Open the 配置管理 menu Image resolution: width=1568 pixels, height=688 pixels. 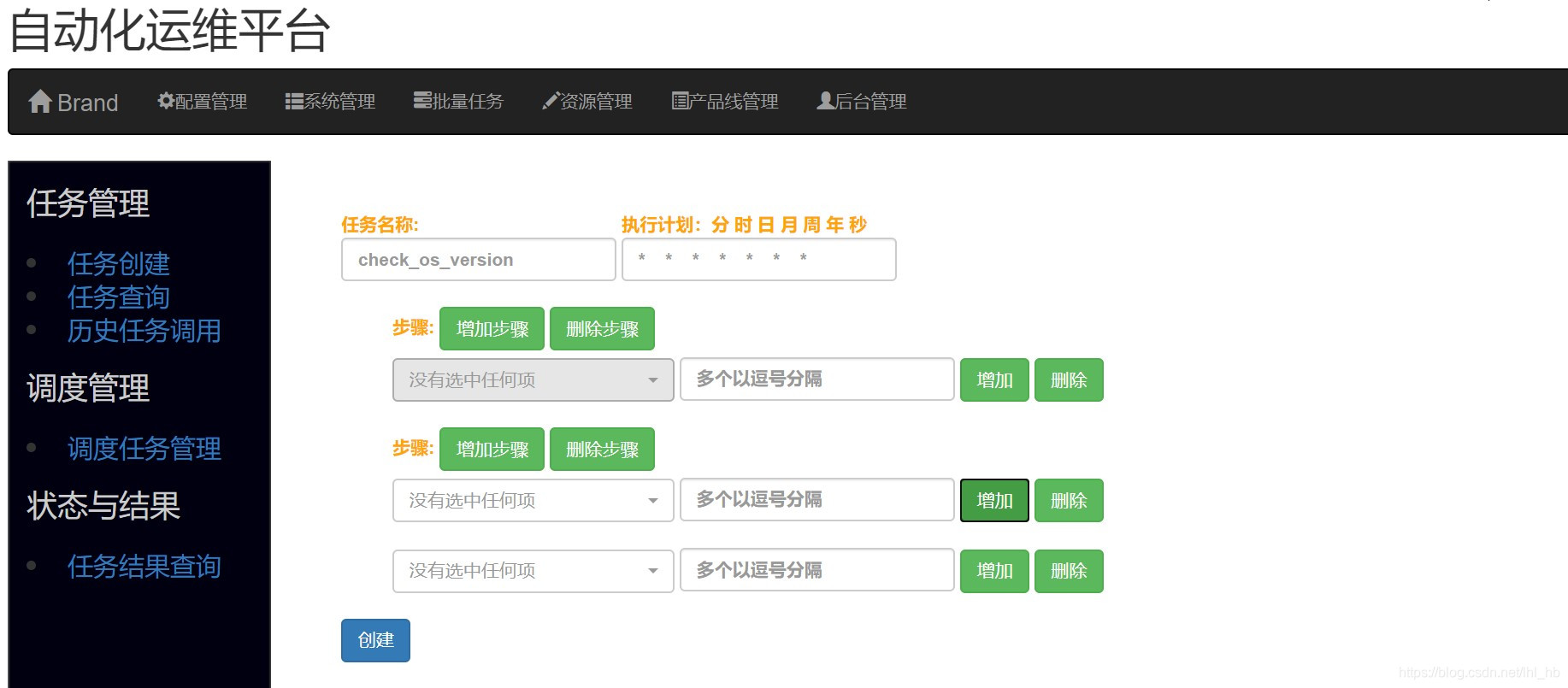pyautogui.click(x=203, y=101)
